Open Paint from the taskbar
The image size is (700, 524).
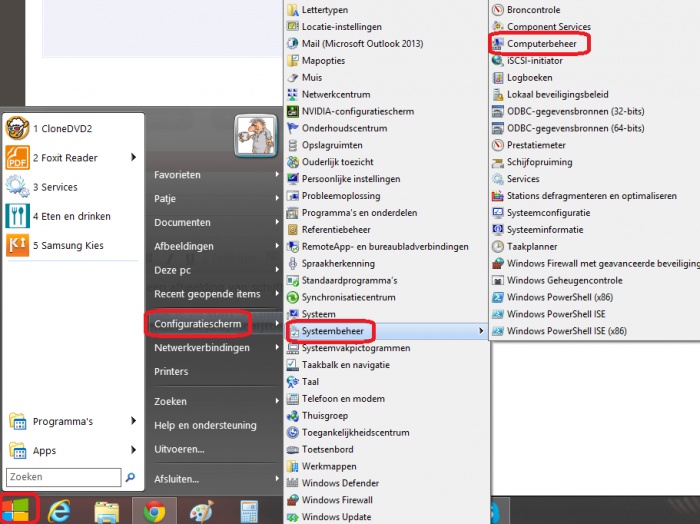[x=202, y=512]
